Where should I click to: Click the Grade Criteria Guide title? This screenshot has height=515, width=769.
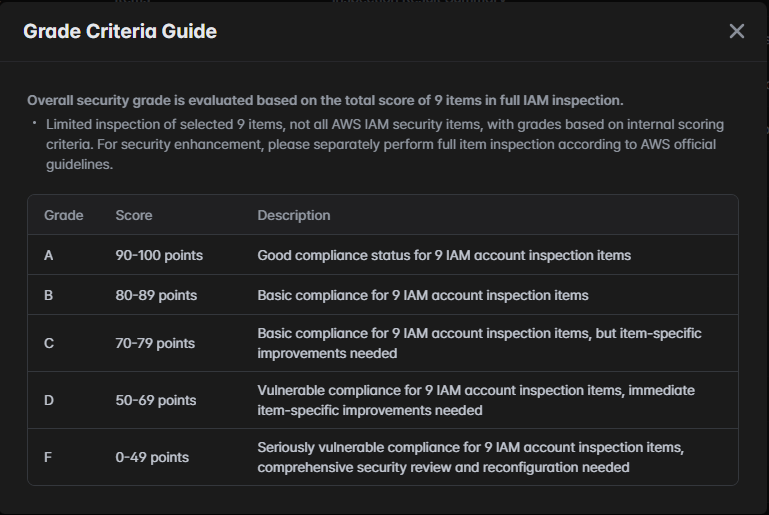(x=120, y=31)
